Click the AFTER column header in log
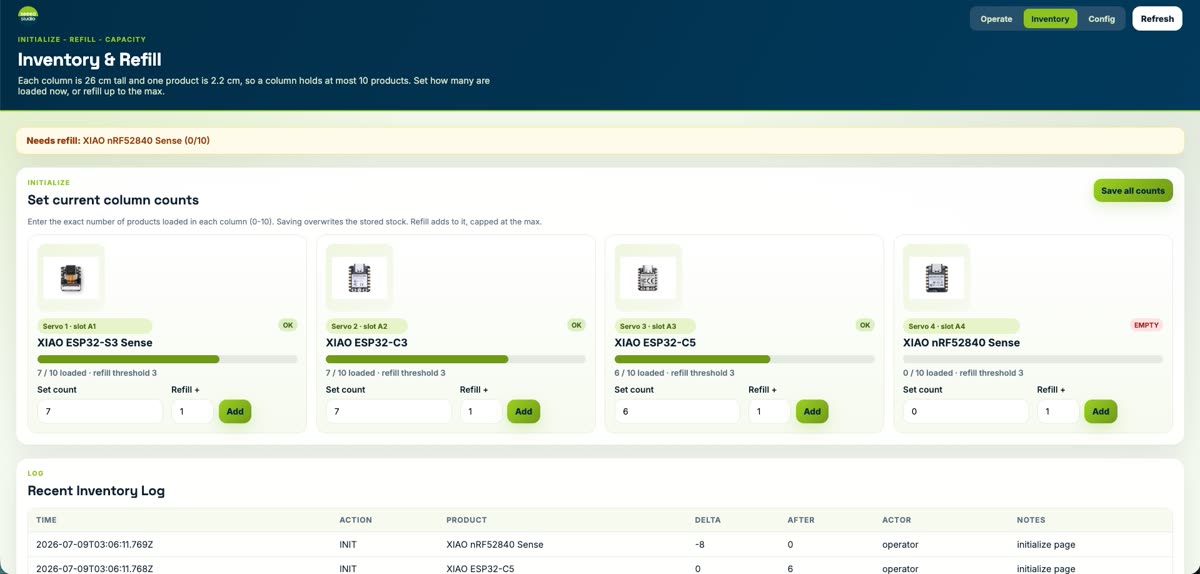1200x574 pixels. (800, 520)
